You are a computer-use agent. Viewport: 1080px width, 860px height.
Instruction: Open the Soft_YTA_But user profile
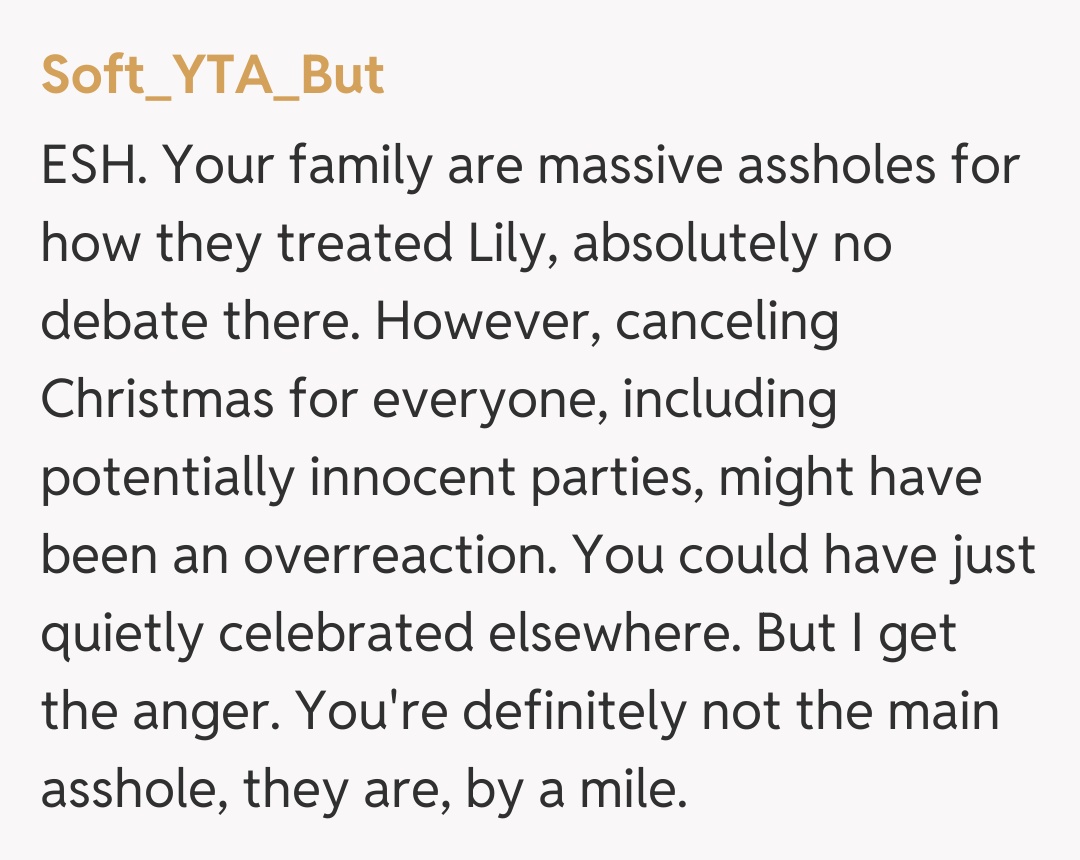[x=212, y=75]
